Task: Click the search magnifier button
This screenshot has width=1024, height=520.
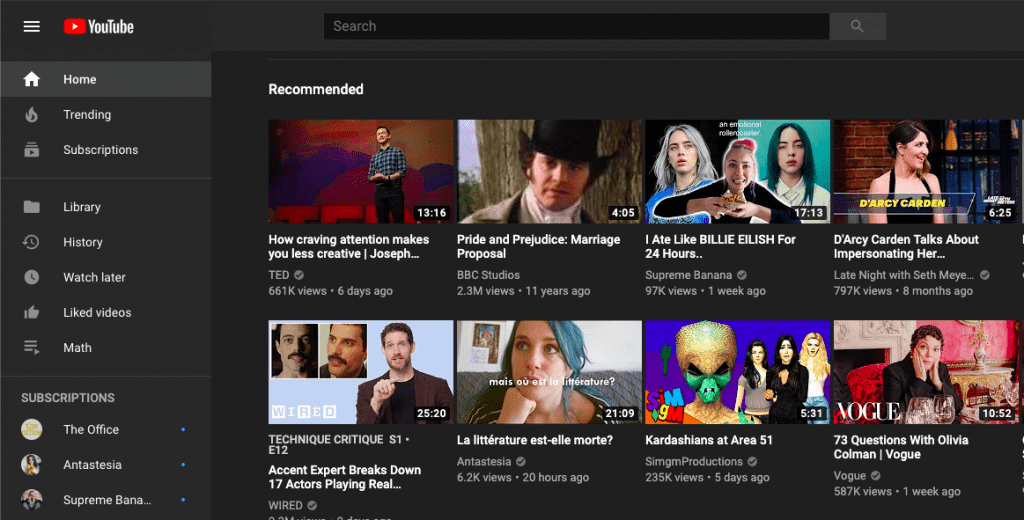Action: tap(857, 27)
